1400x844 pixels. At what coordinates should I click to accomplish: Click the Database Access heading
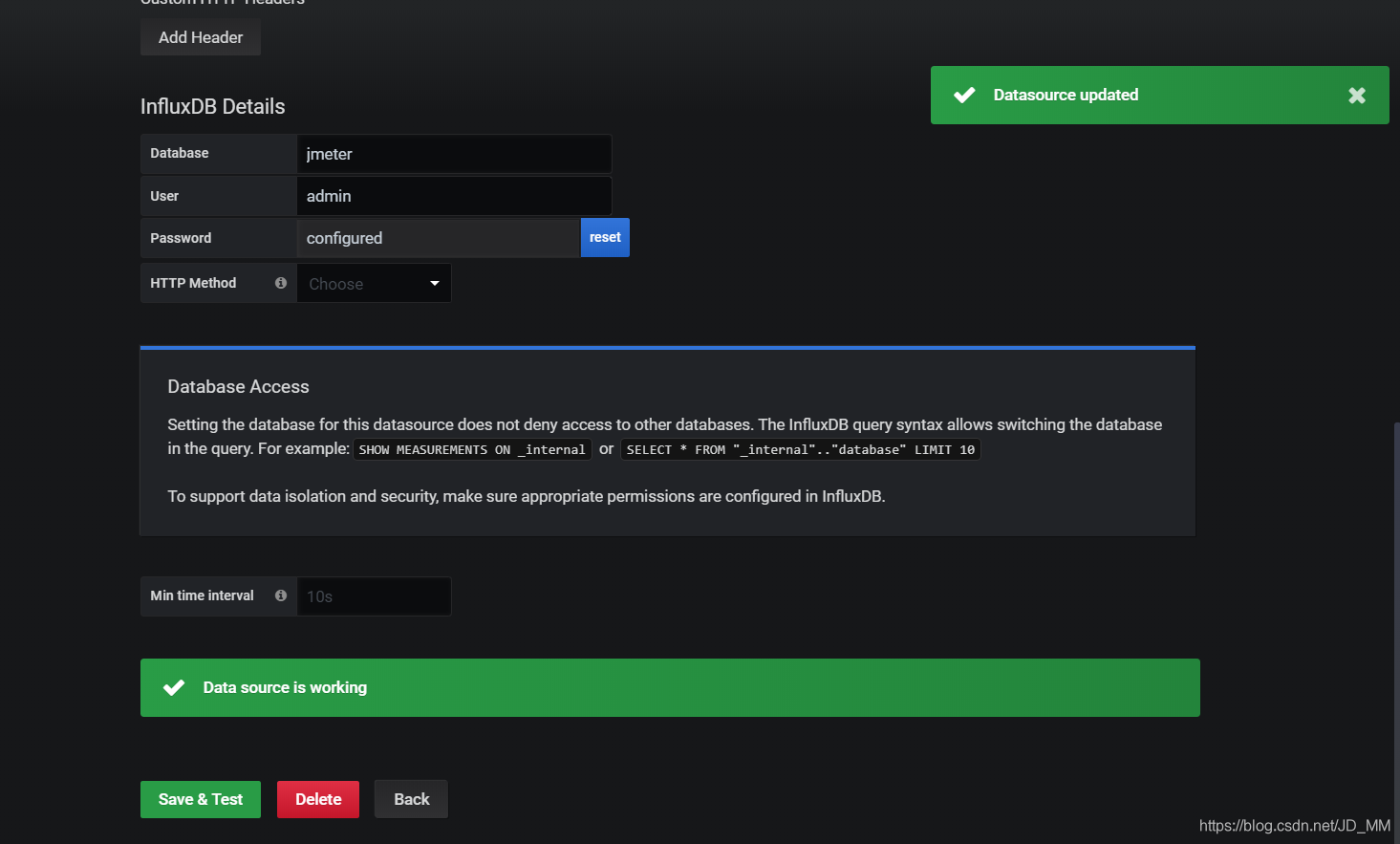coord(238,386)
